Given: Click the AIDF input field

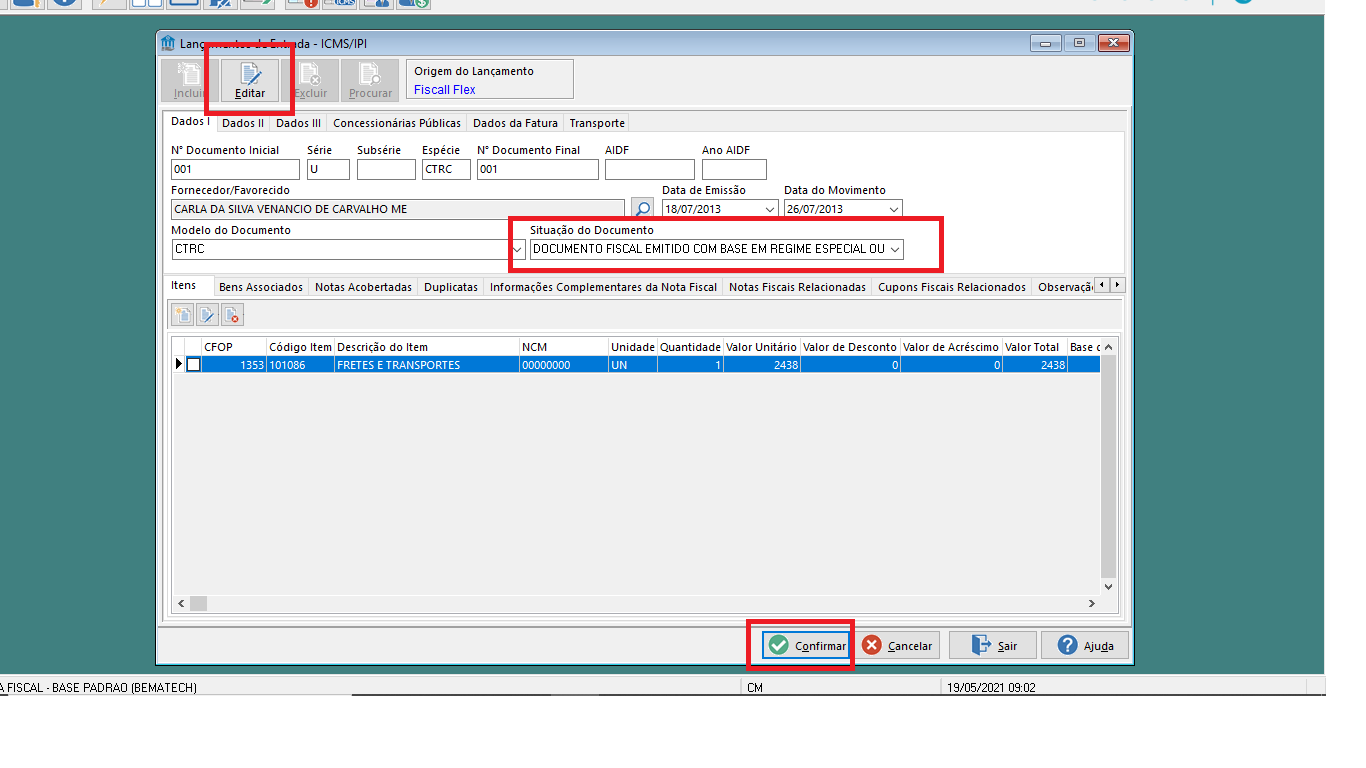Looking at the screenshot, I should (x=649, y=169).
